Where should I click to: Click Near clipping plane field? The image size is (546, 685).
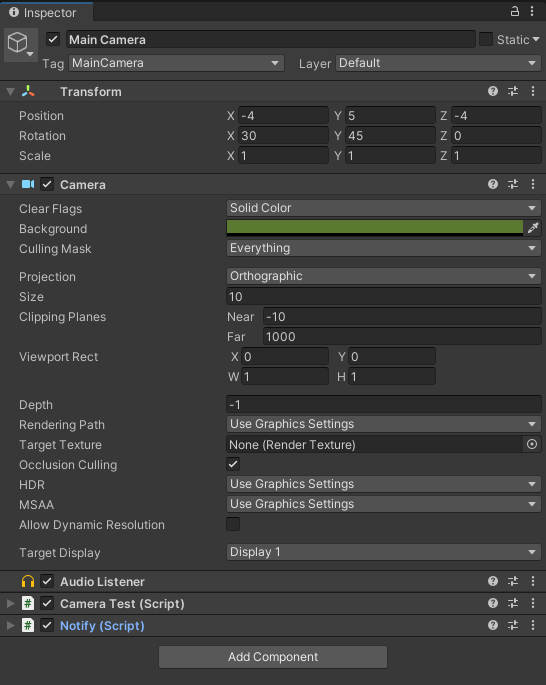(x=402, y=317)
